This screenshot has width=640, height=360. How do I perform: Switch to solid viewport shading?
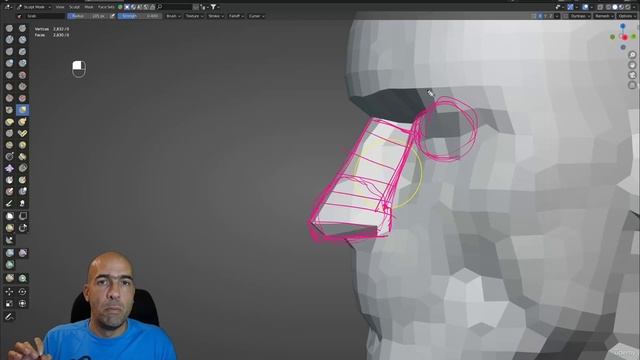tap(615, 7)
